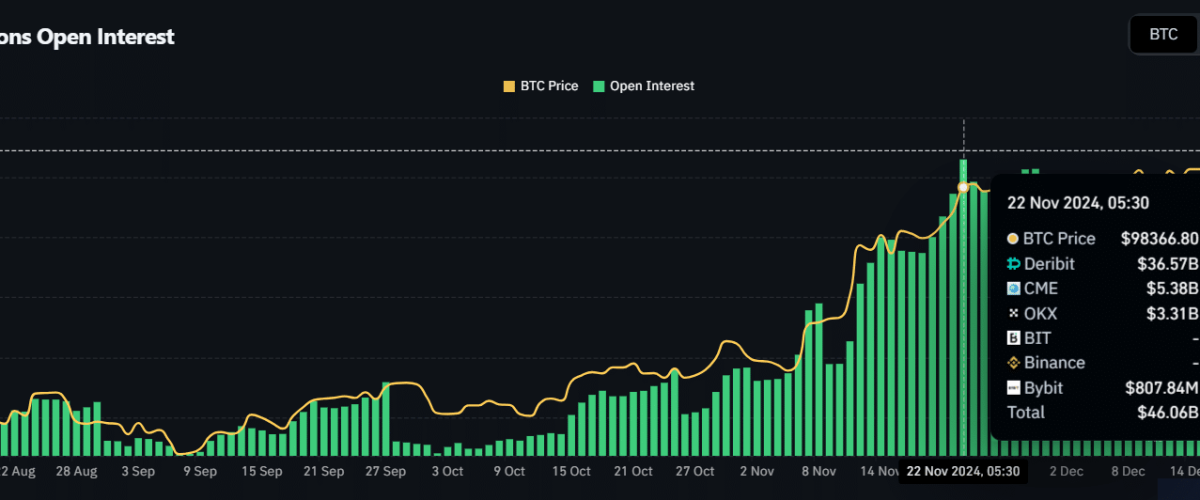Viewport: 1200px width, 500px height.
Task: Click the CME logo icon in the tooltip
Action: coord(1013,289)
